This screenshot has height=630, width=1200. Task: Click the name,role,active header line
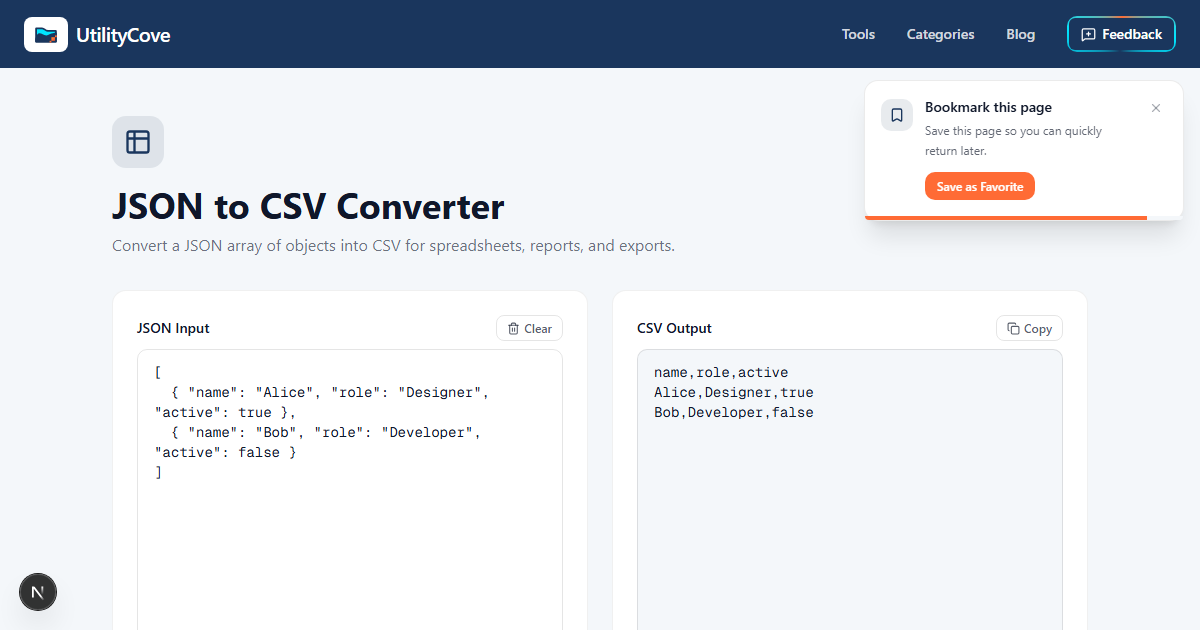tap(721, 373)
